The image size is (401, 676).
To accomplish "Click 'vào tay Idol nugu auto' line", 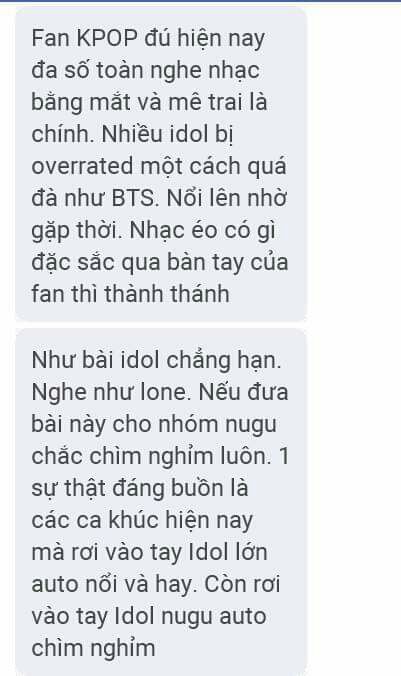I will pyautogui.click(x=149, y=617).
